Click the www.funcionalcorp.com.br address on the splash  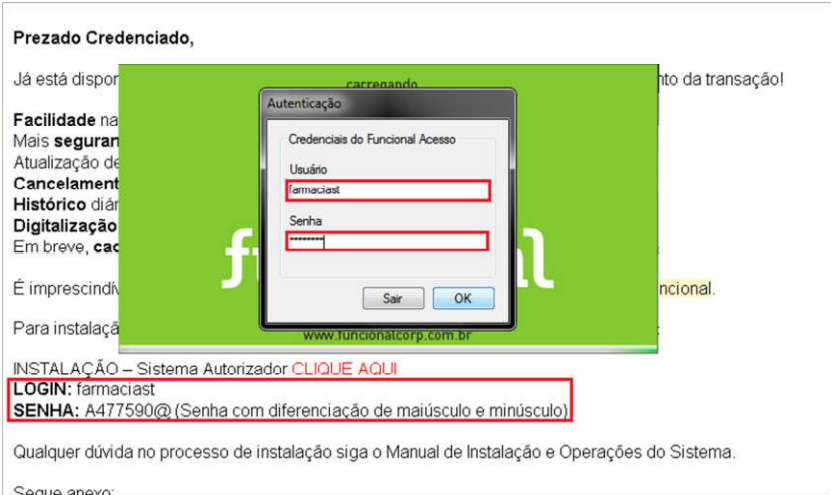pyautogui.click(x=387, y=336)
